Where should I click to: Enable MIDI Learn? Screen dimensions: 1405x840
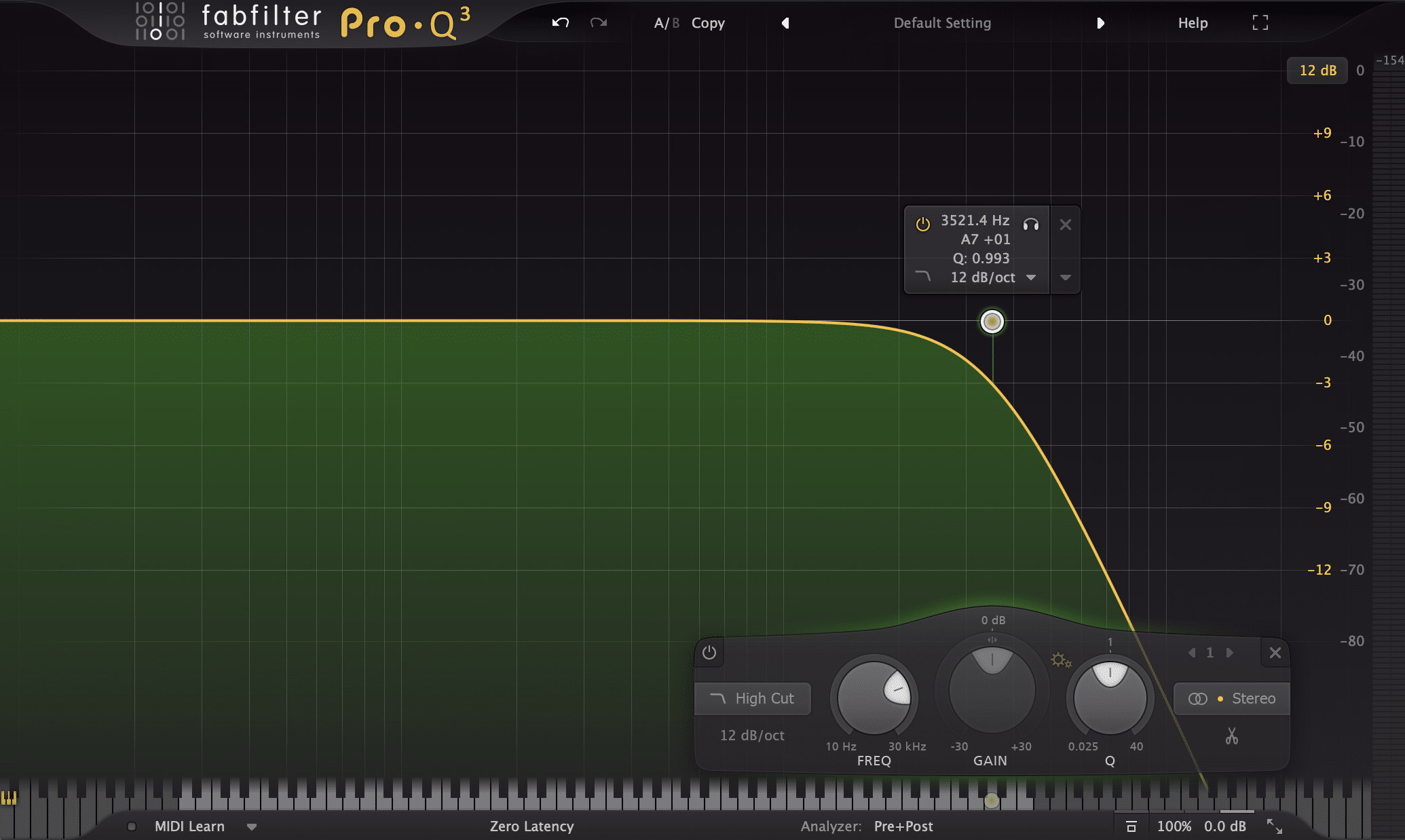click(x=189, y=826)
